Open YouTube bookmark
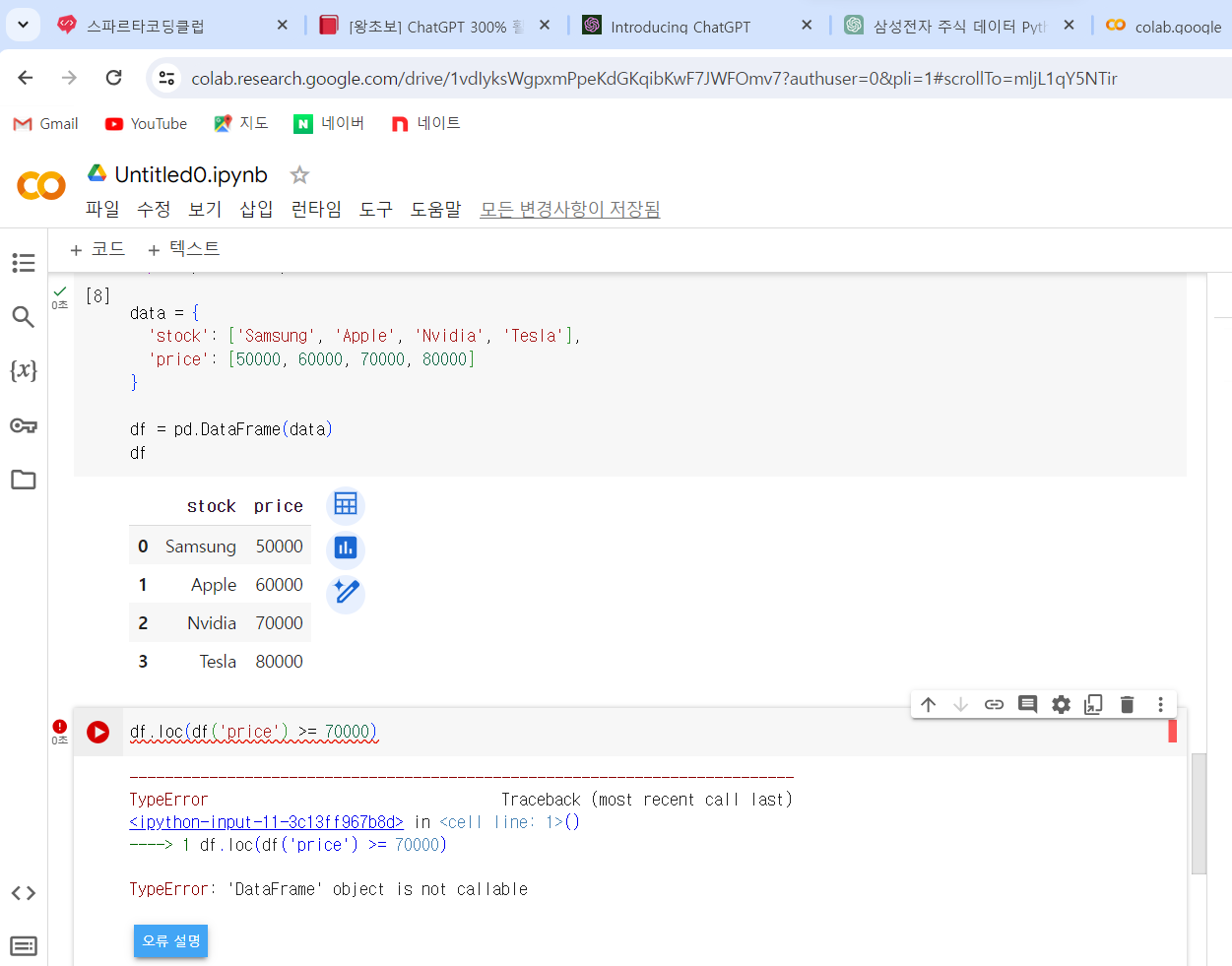This screenshot has height=966, width=1232. [146, 123]
